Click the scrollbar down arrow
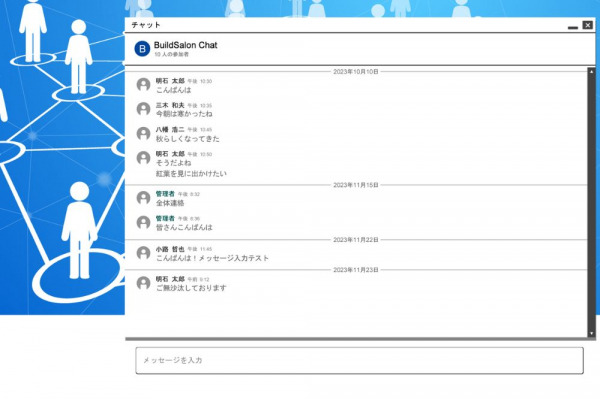Viewport: 600px width, 399px height. point(592,334)
